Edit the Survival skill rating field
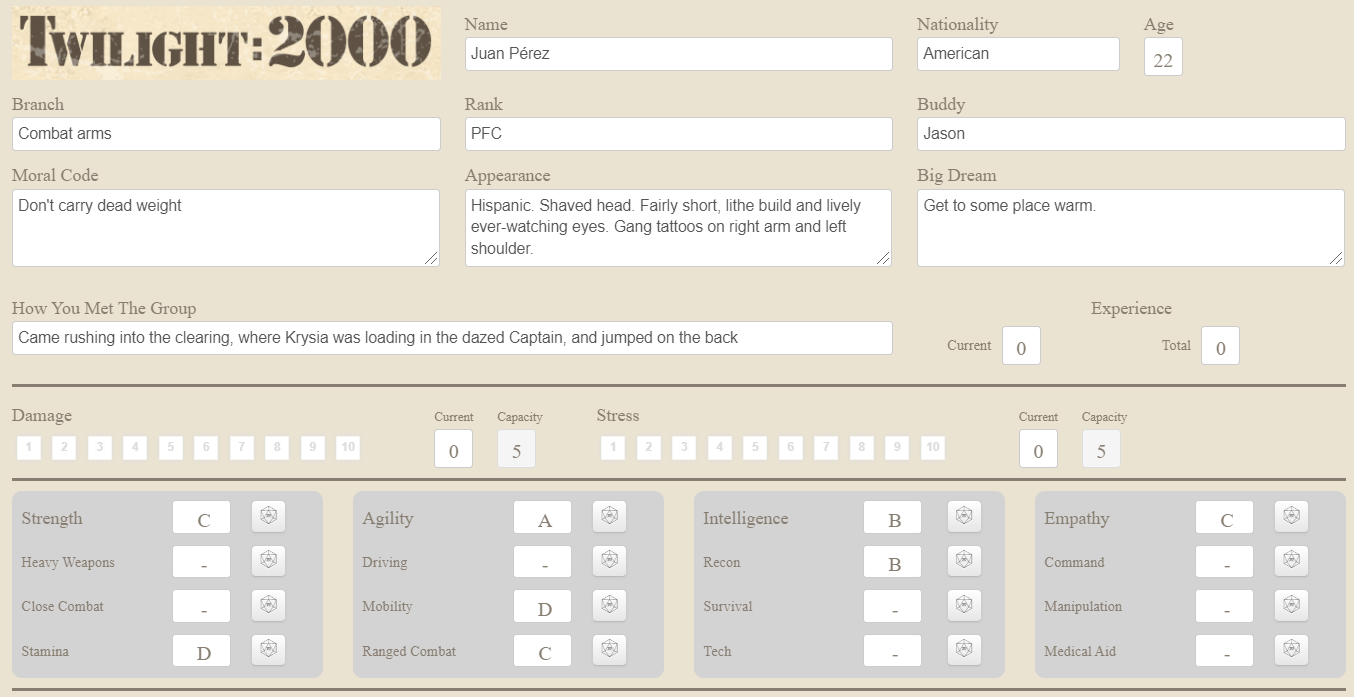This screenshot has width=1354, height=697. (891, 606)
